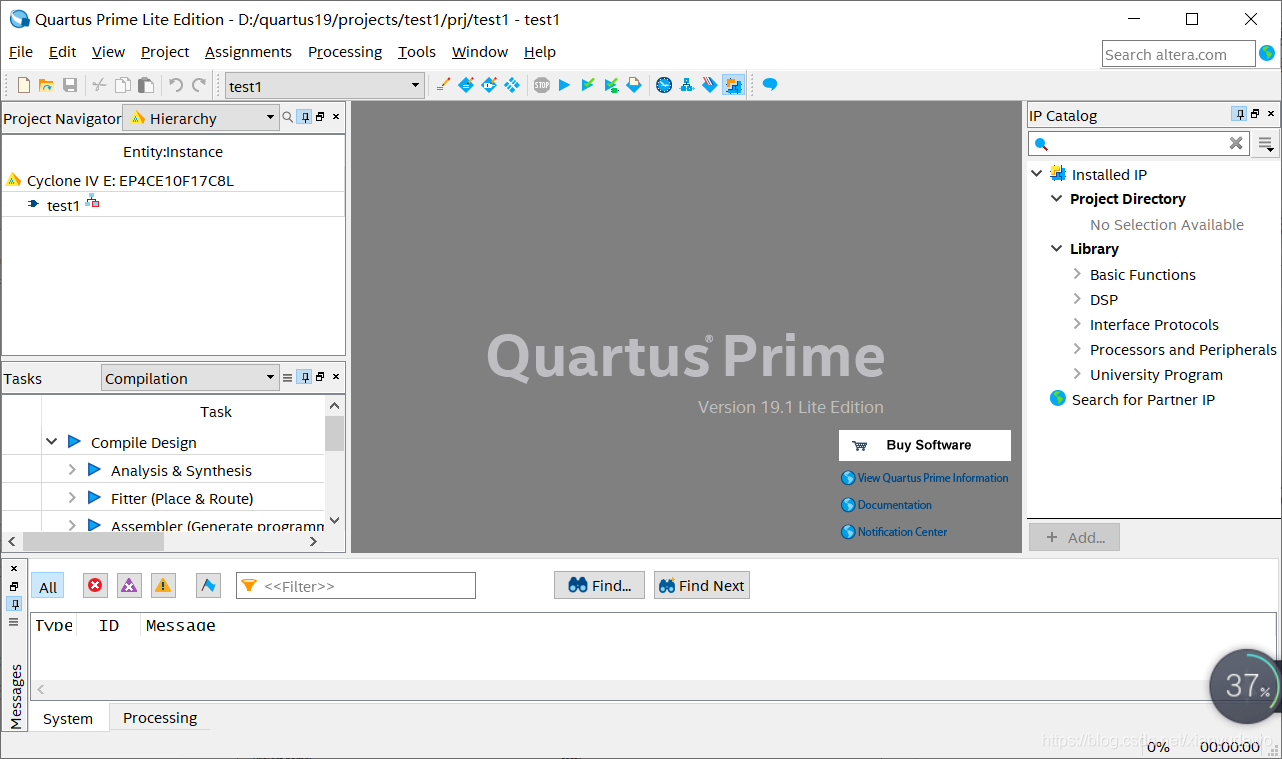Expand Fitter (Place & Route) task

(72, 497)
